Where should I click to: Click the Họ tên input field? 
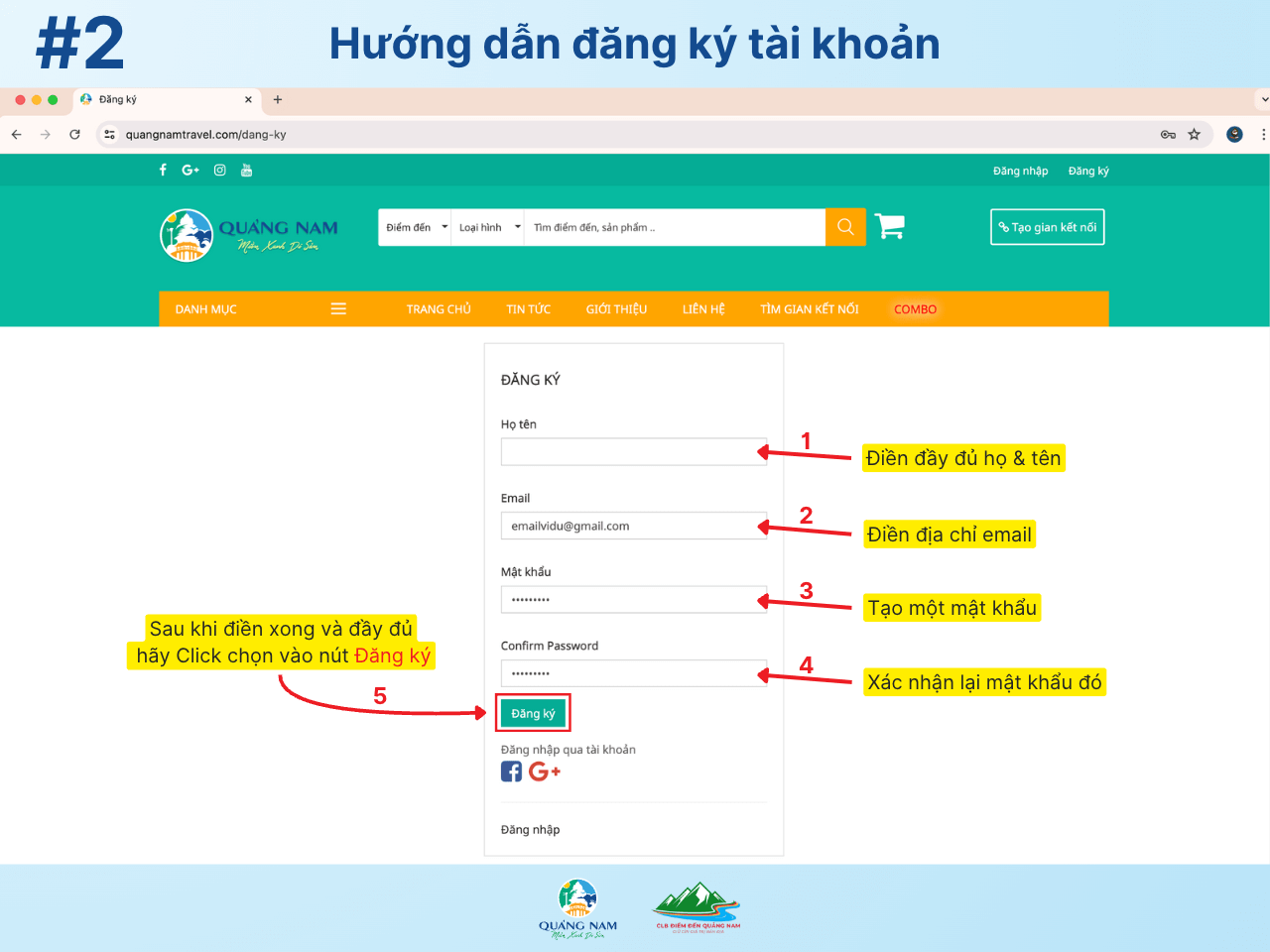pyautogui.click(x=633, y=452)
